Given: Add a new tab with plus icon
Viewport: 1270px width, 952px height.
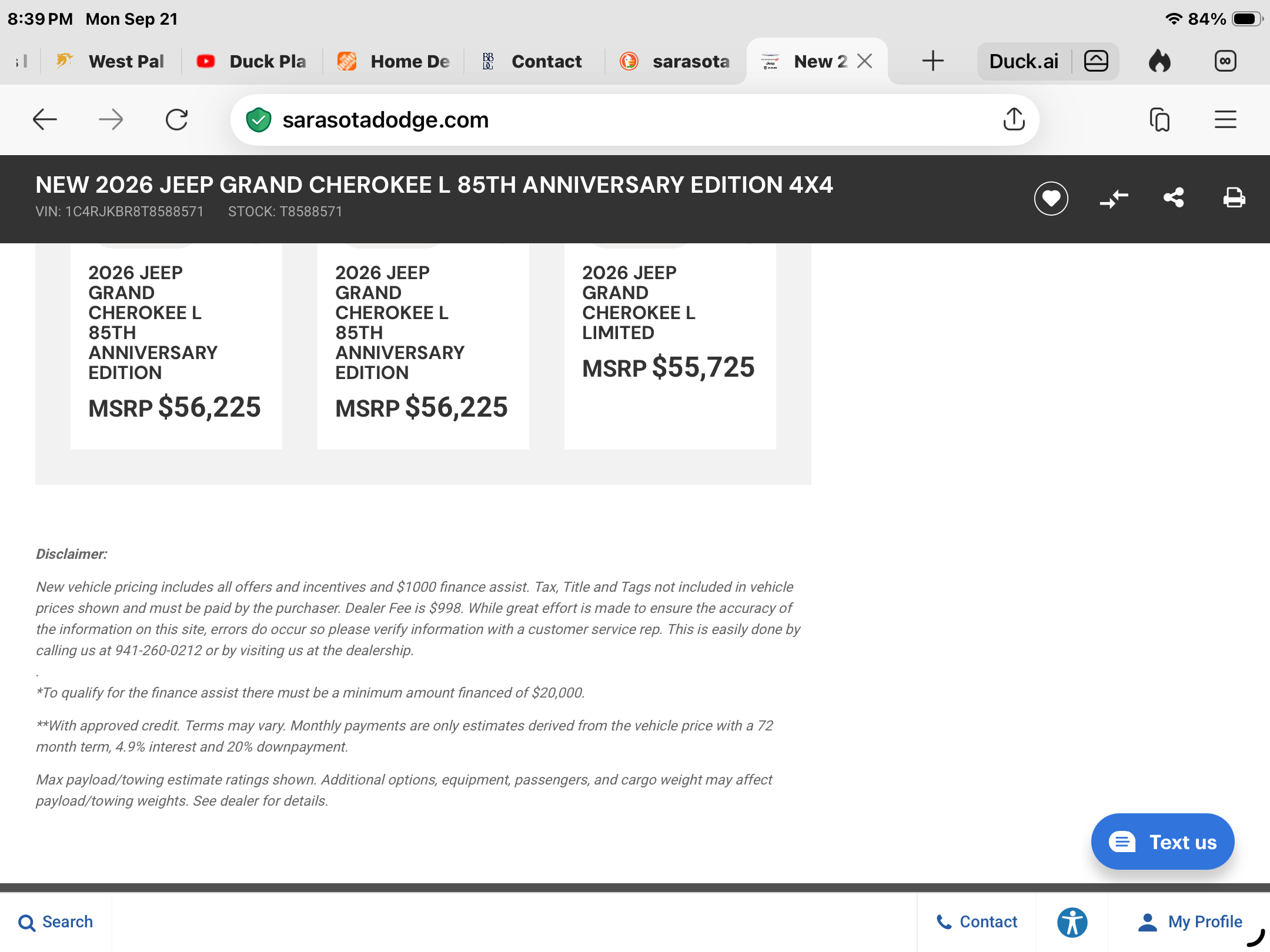Looking at the screenshot, I should (x=933, y=61).
